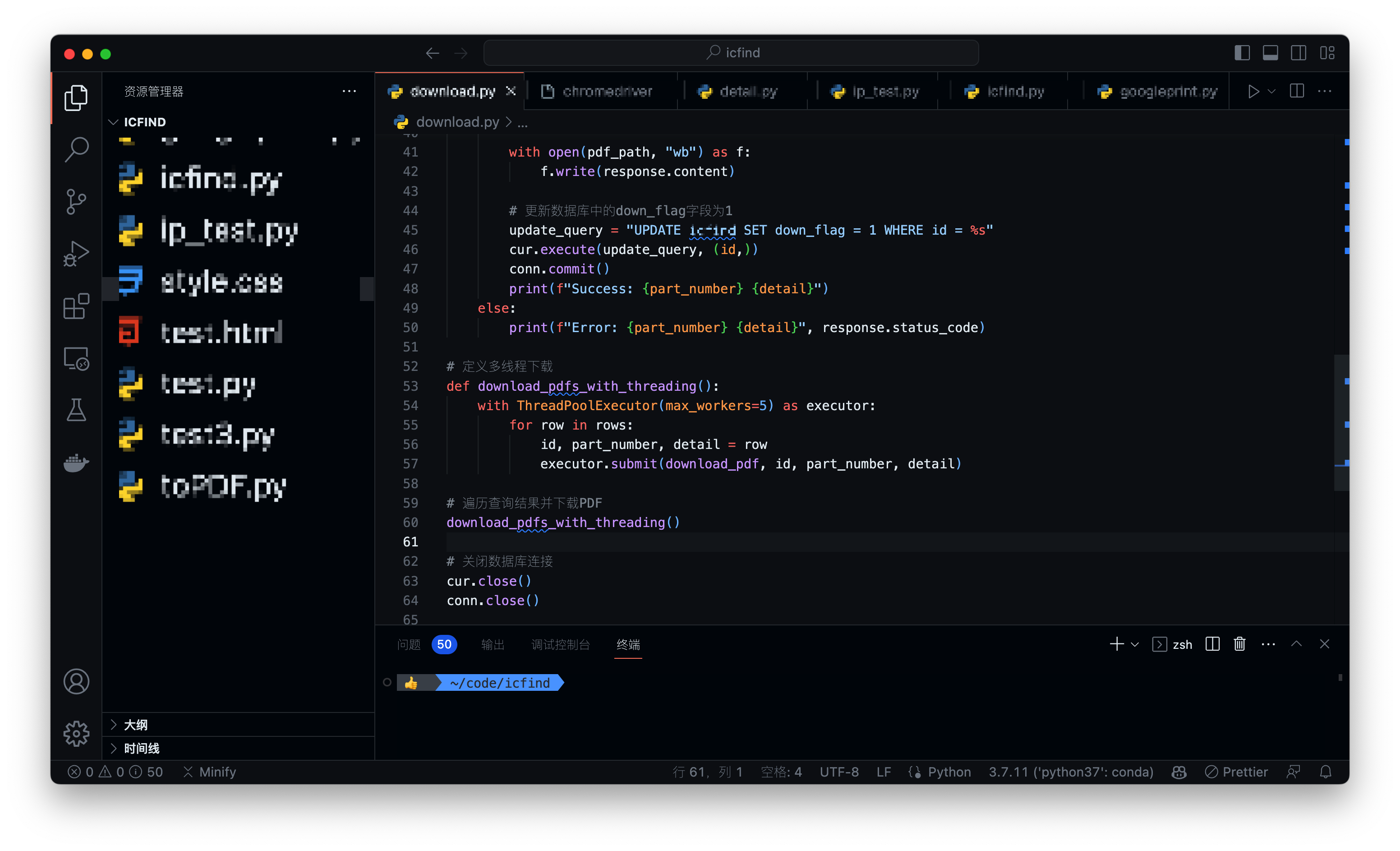
Task: Switch to the 输出 panel tab
Action: click(492, 644)
